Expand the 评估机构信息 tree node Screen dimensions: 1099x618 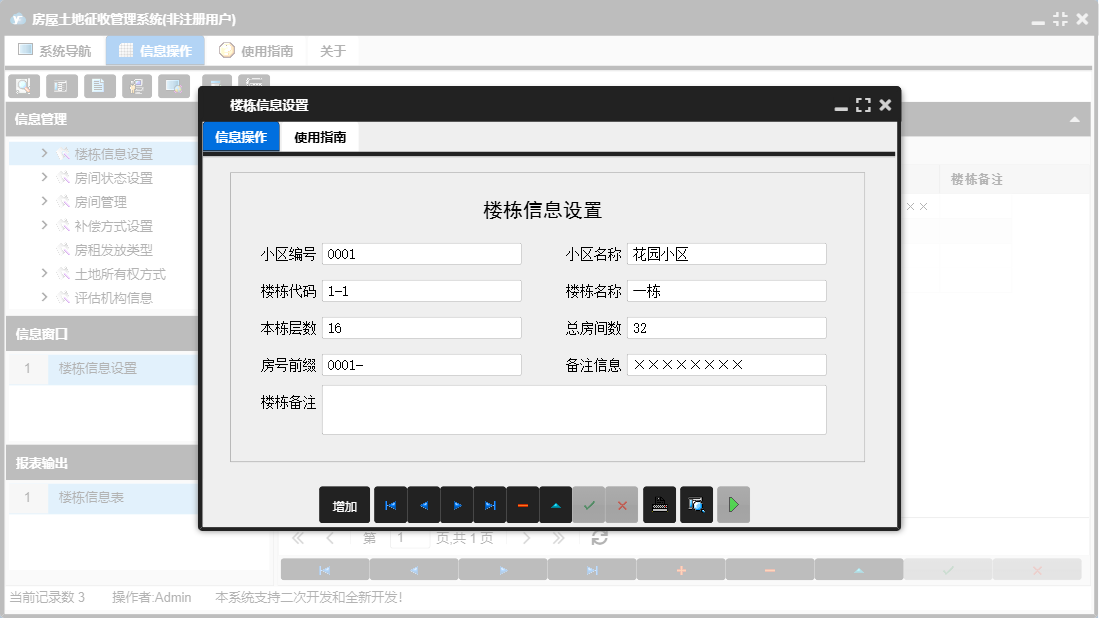[45, 298]
